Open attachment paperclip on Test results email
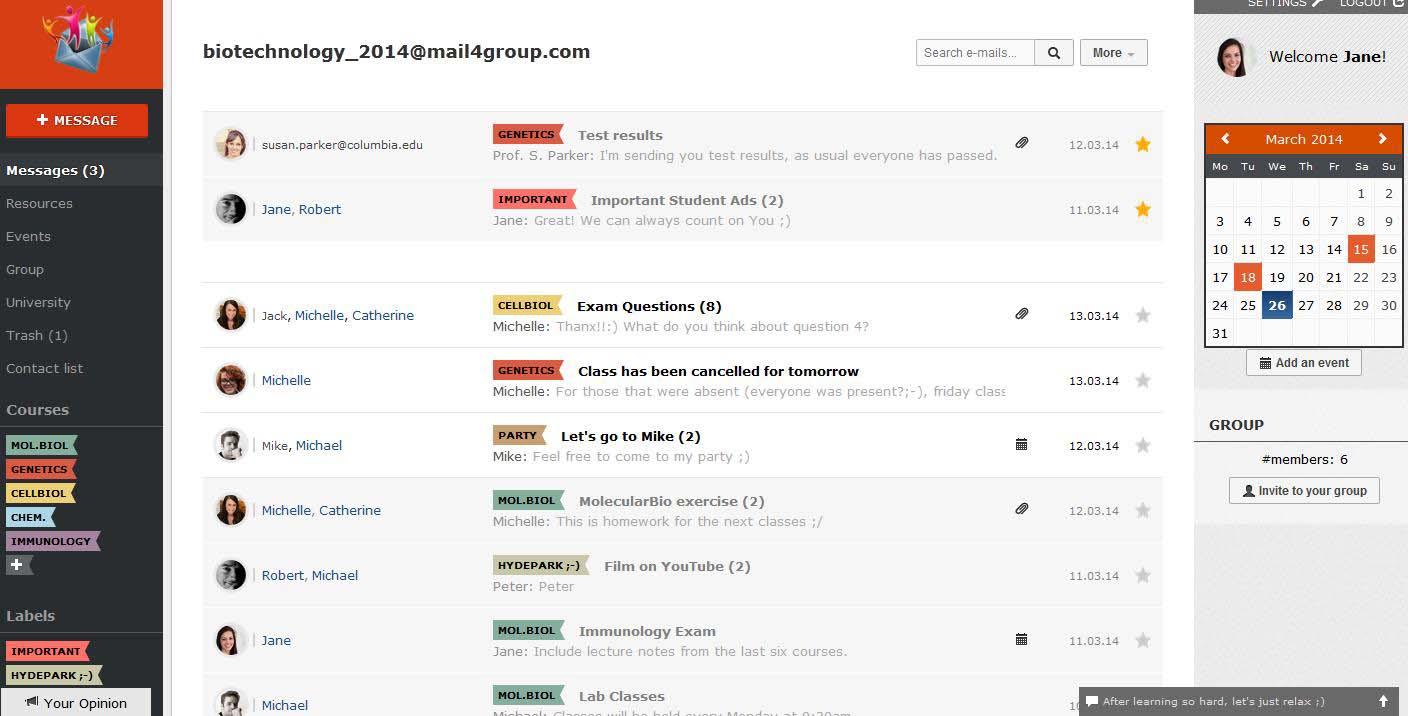The width and height of the screenshot is (1408, 716). pos(1022,144)
